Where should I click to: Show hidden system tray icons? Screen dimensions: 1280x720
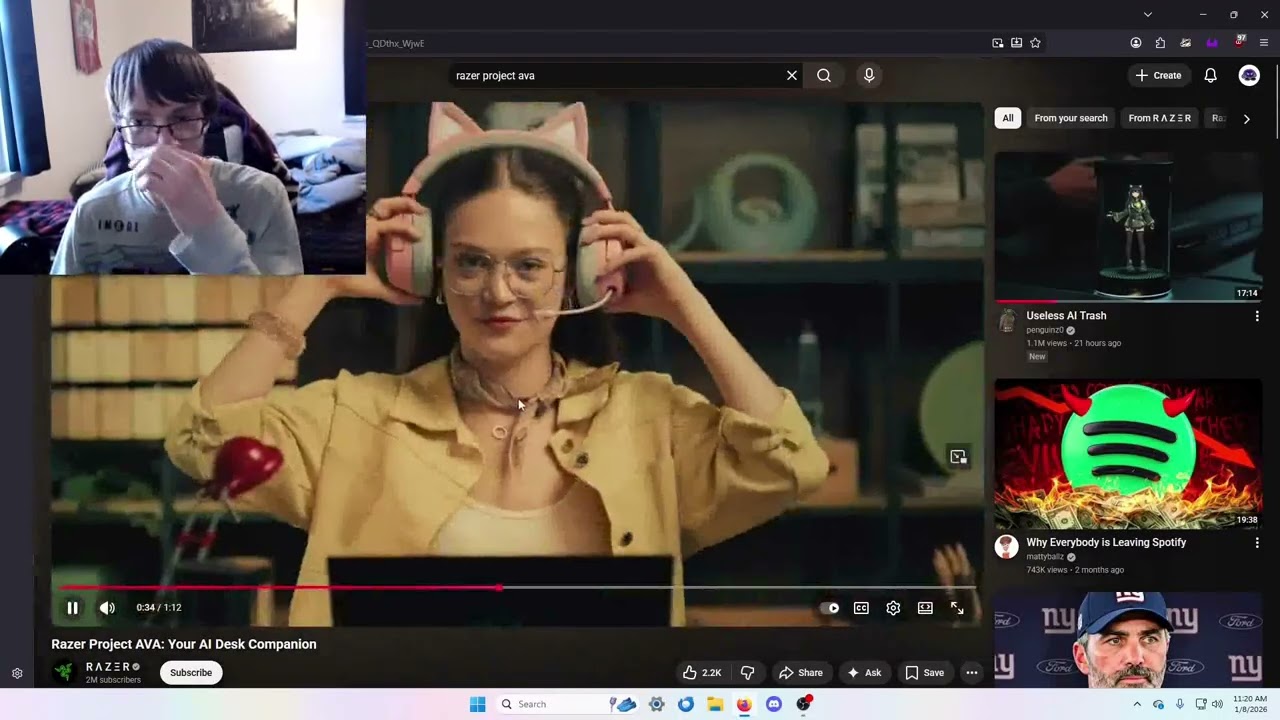click(x=1137, y=704)
